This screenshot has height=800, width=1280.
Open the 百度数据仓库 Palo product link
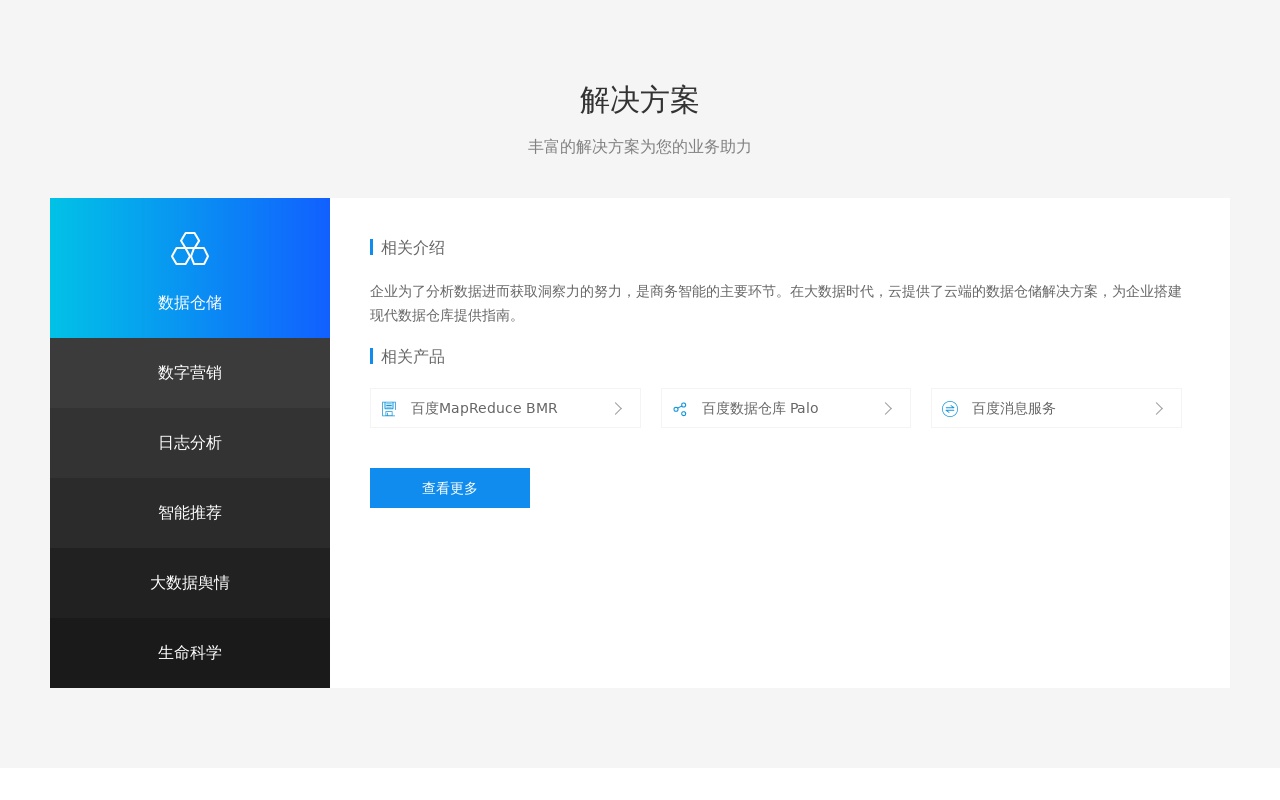click(x=786, y=408)
